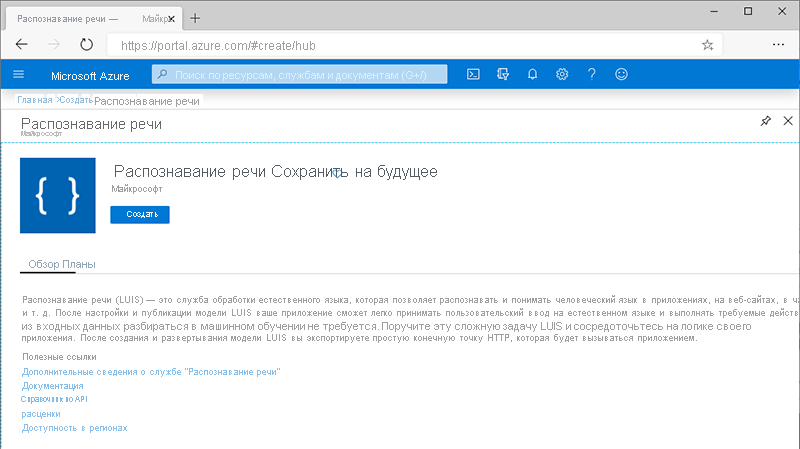Close the Распознавание речи blade
Viewport: 800px width, 449px height.
pyautogui.click(x=788, y=121)
